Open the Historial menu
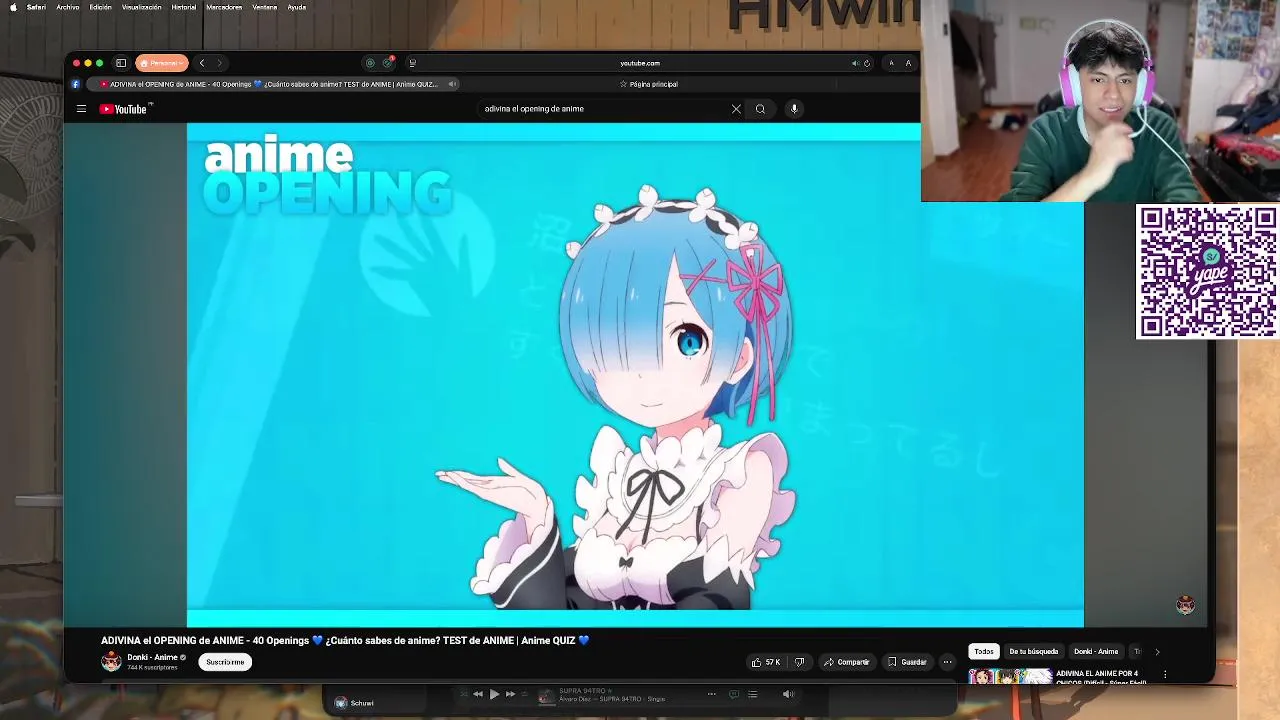 coord(184,7)
